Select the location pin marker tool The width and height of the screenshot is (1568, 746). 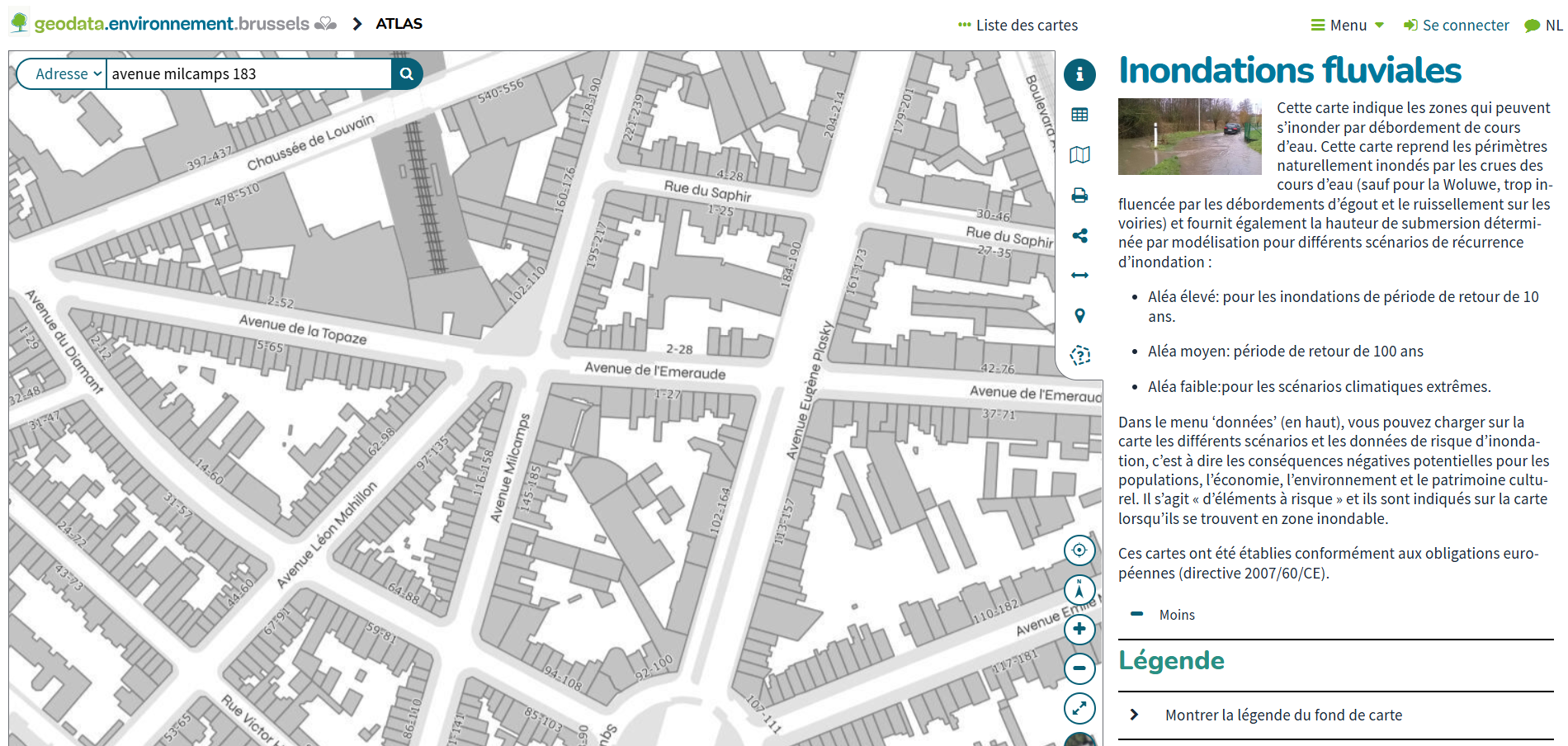(1079, 316)
